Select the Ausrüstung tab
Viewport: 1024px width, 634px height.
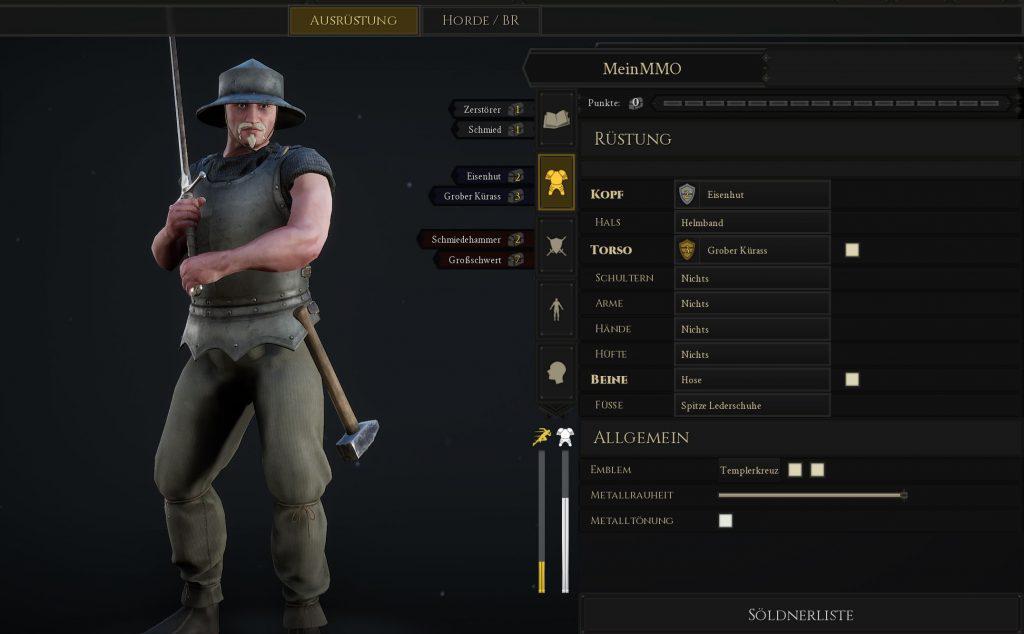[x=353, y=20]
